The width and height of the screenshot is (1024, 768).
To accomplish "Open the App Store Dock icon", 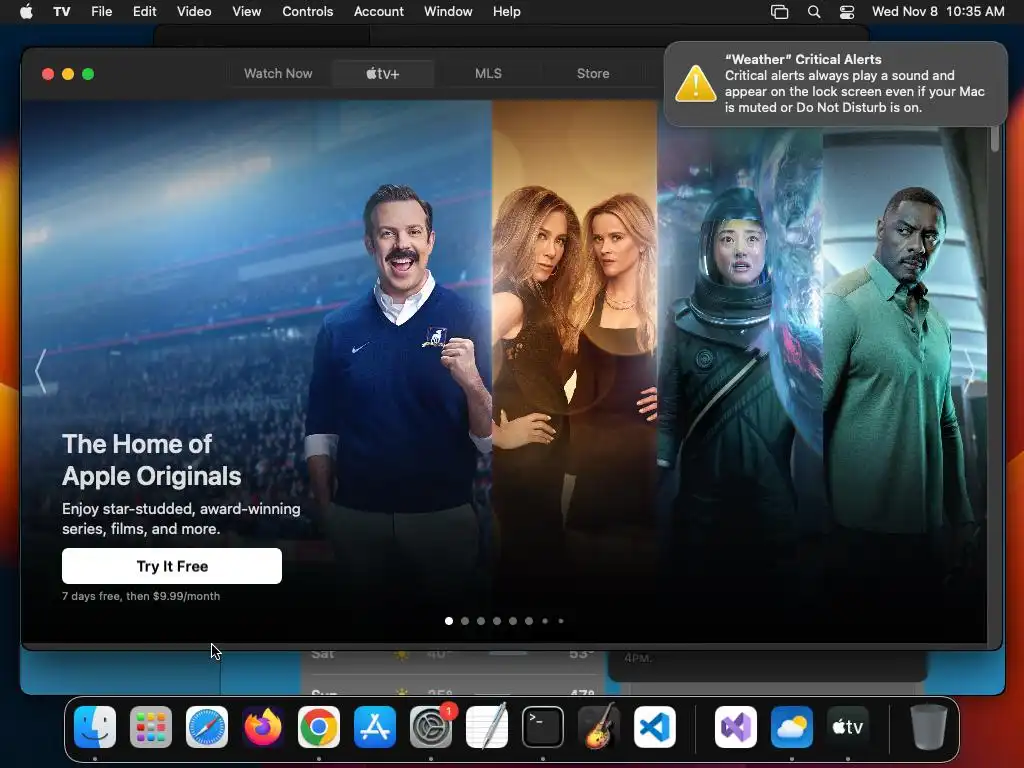I will 375,727.
